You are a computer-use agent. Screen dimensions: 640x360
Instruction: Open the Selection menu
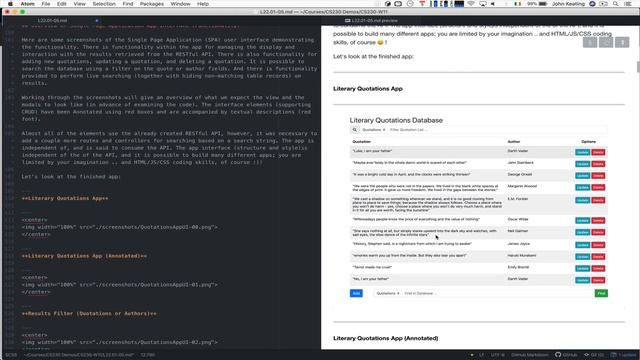coord(104,4)
